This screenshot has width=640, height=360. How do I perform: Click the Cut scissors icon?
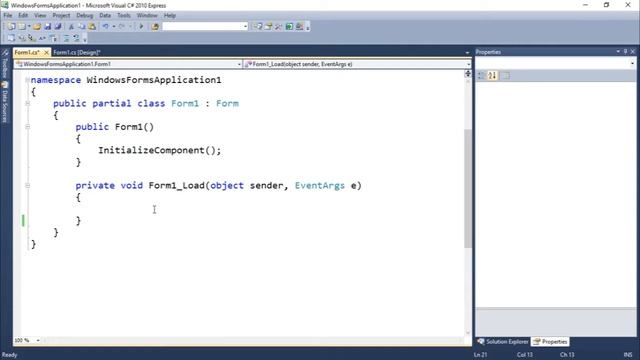pos(71,27)
